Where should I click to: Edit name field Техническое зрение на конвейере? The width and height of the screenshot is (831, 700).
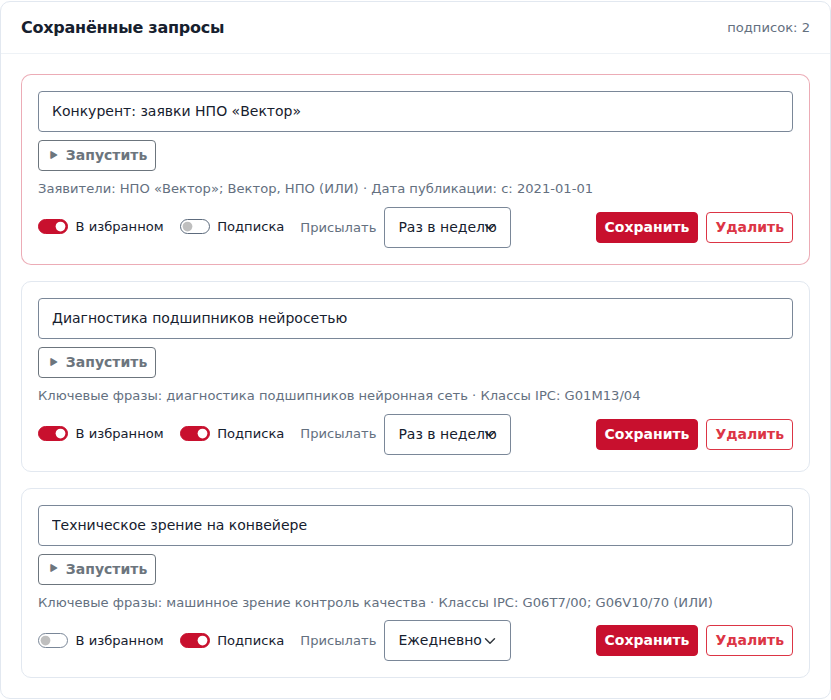pos(416,526)
